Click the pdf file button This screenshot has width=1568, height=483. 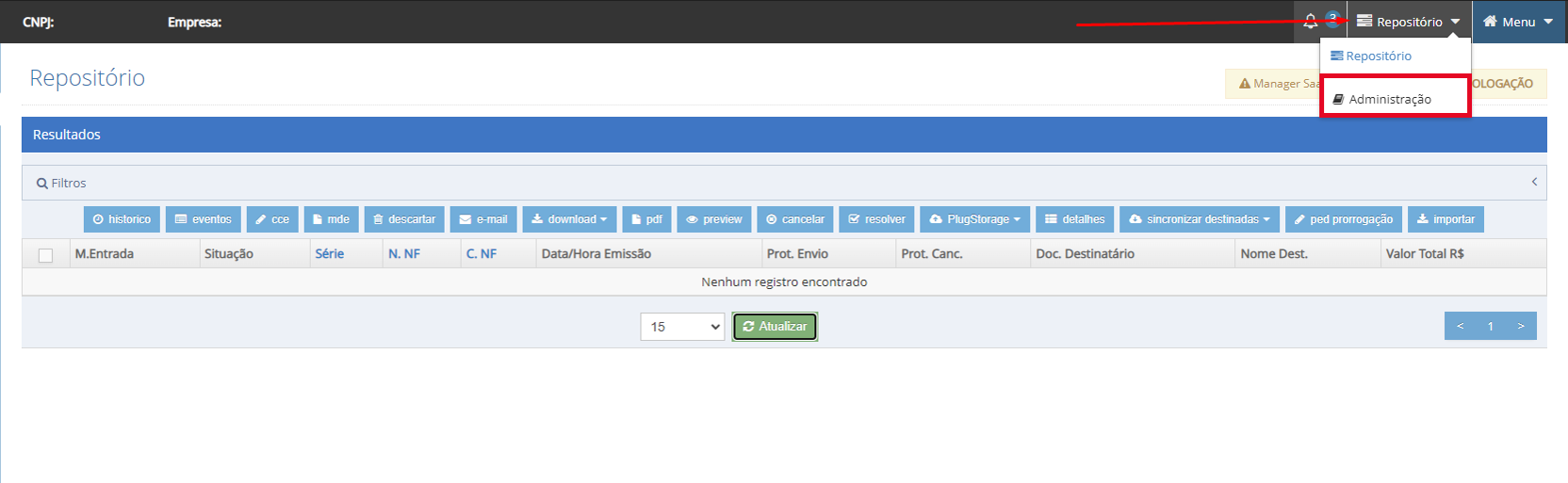[646, 219]
